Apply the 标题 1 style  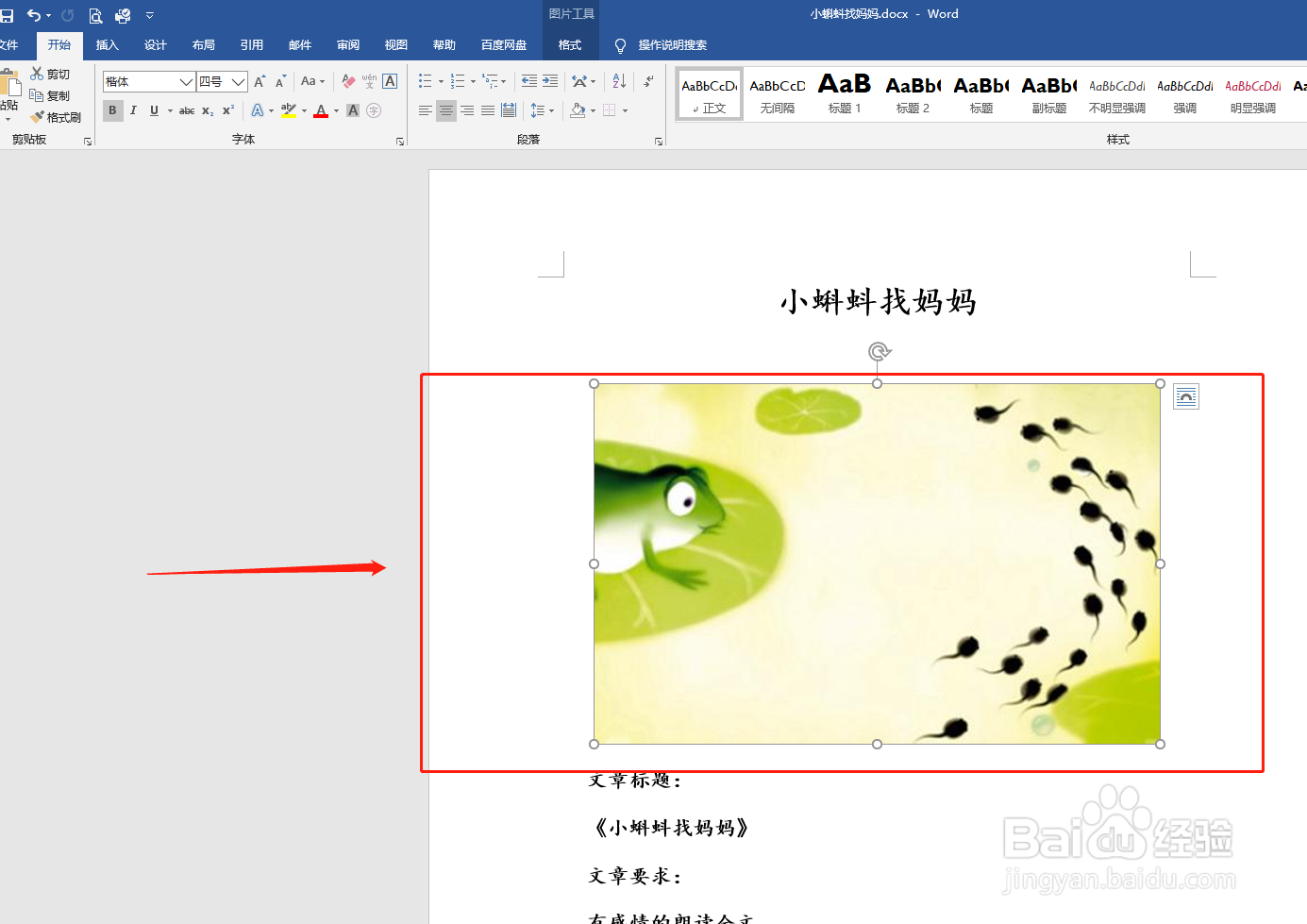coord(845,93)
